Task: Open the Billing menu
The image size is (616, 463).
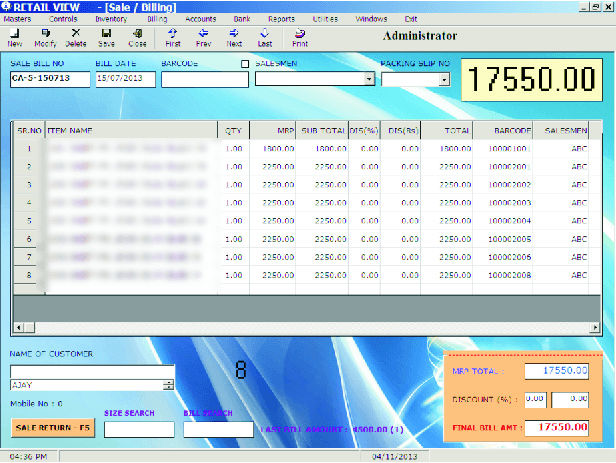Action: [157, 19]
